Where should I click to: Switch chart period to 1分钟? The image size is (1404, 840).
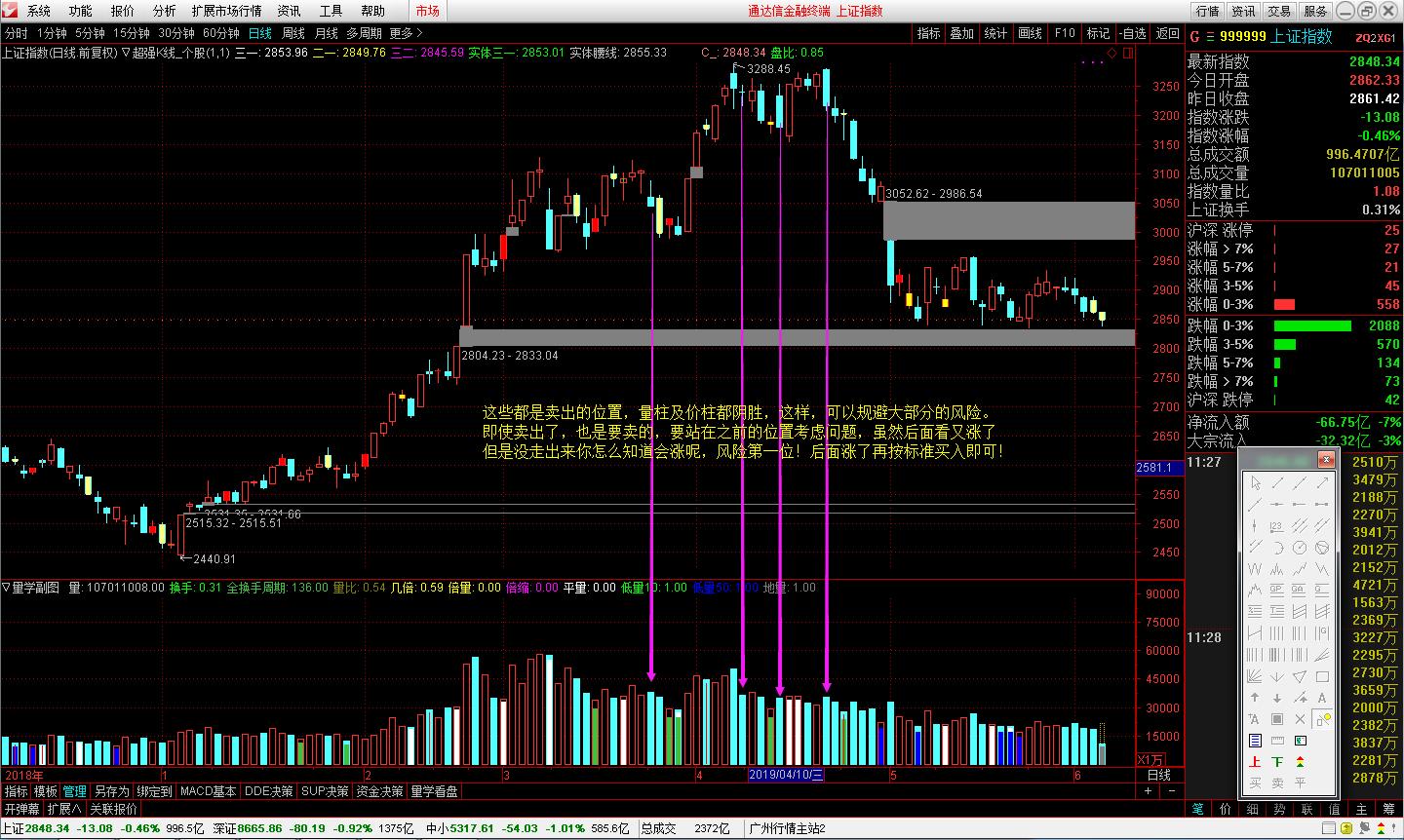pyautogui.click(x=52, y=33)
